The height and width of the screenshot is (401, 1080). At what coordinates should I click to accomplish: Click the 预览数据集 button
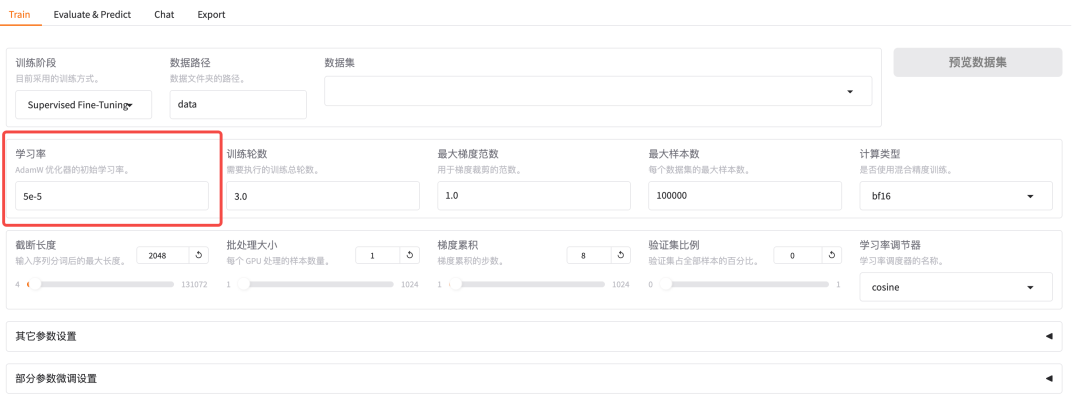click(x=977, y=62)
